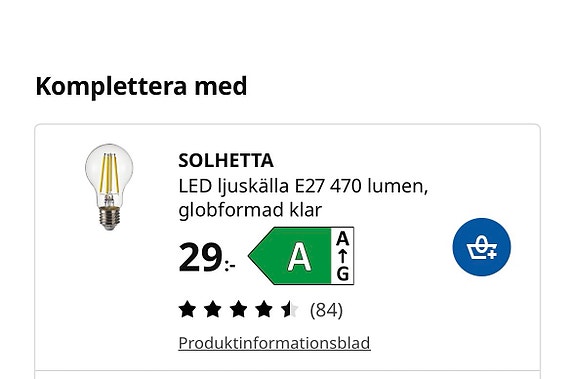Click the 29:- price
Image resolution: width=575 pixels, height=379 pixels.
[207, 258]
